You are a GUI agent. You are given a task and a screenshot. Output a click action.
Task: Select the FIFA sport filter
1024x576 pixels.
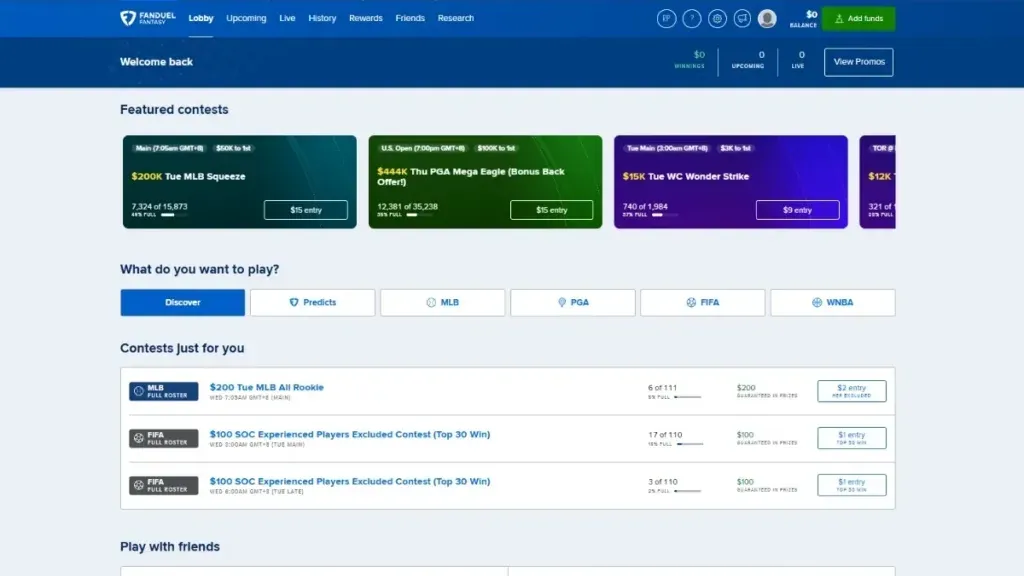703,303
